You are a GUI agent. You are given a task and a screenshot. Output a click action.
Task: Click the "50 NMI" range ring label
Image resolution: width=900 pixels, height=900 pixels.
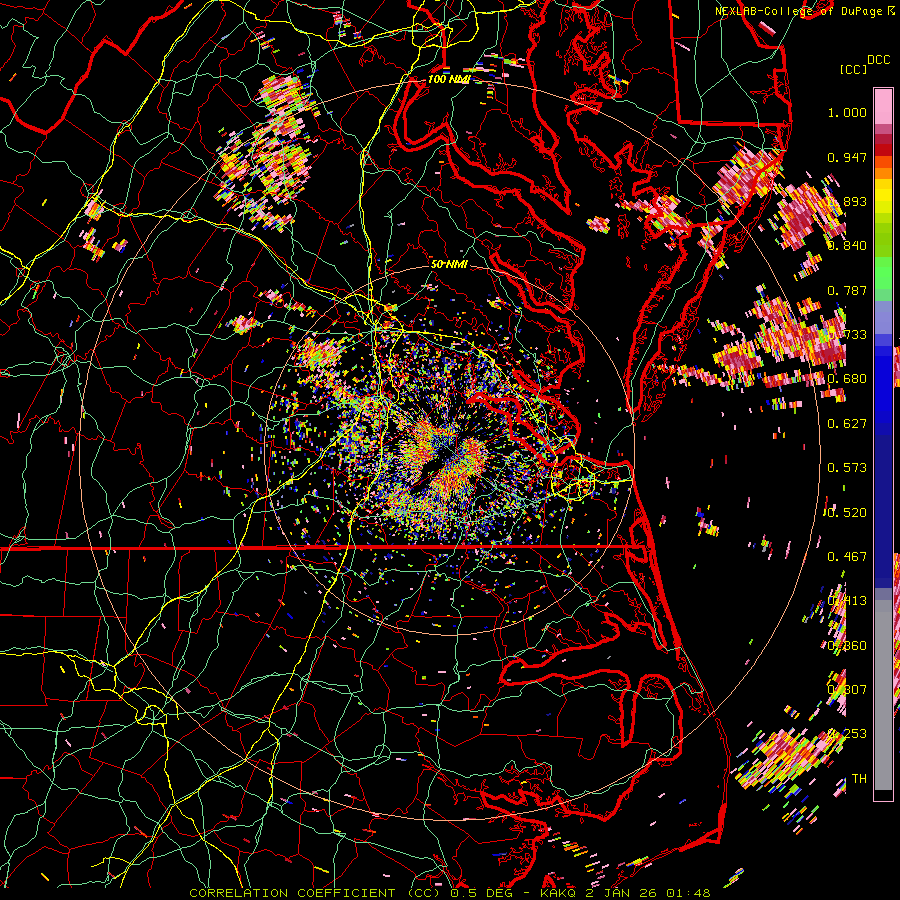[449, 264]
